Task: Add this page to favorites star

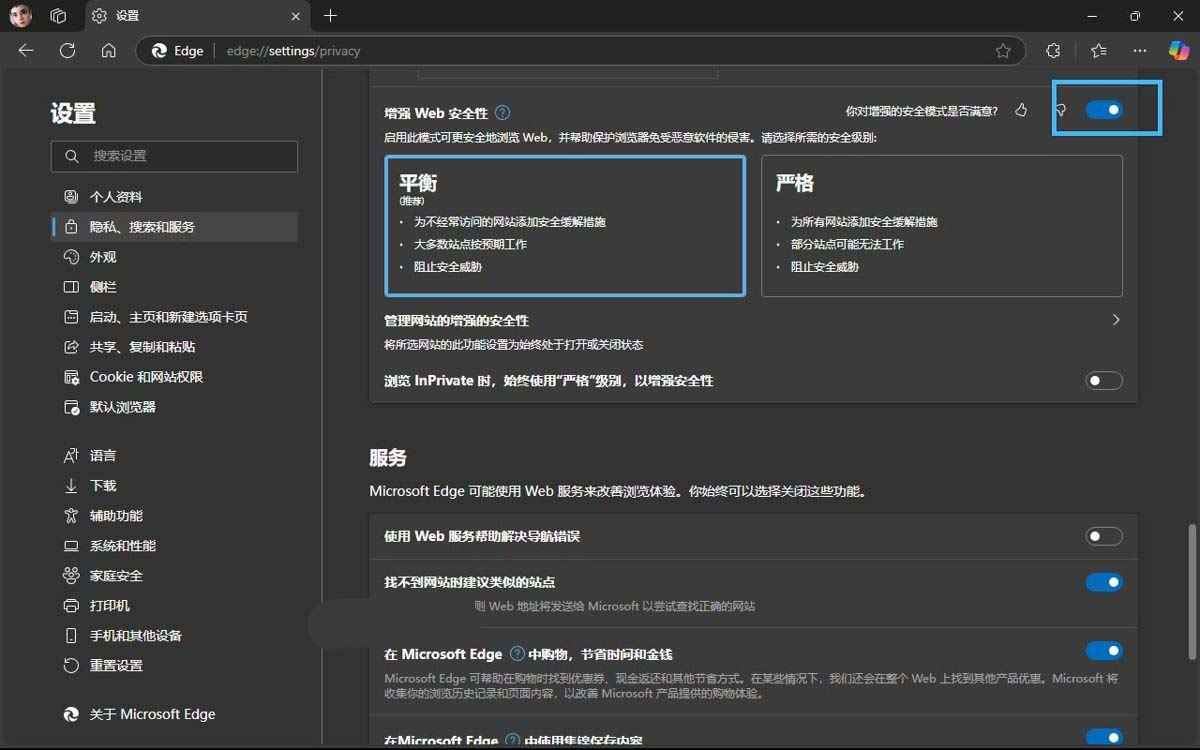Action: 1003,51
